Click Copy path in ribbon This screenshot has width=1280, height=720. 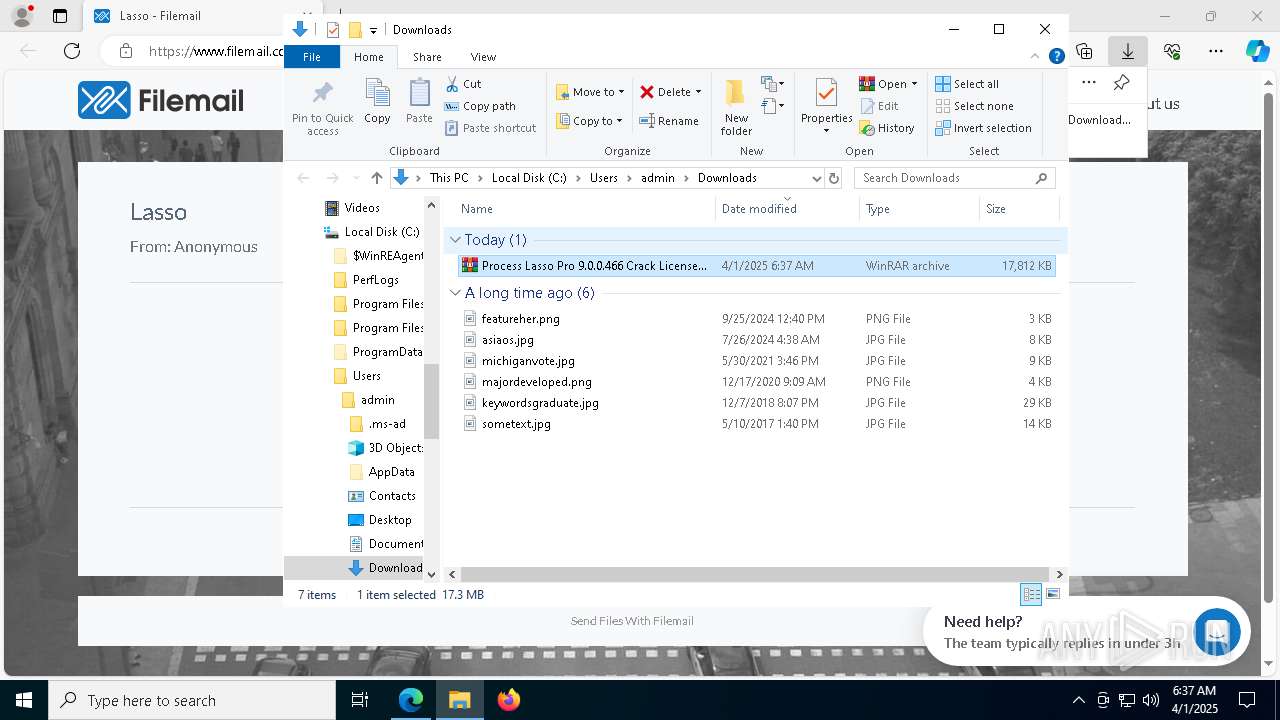point(480,106)
